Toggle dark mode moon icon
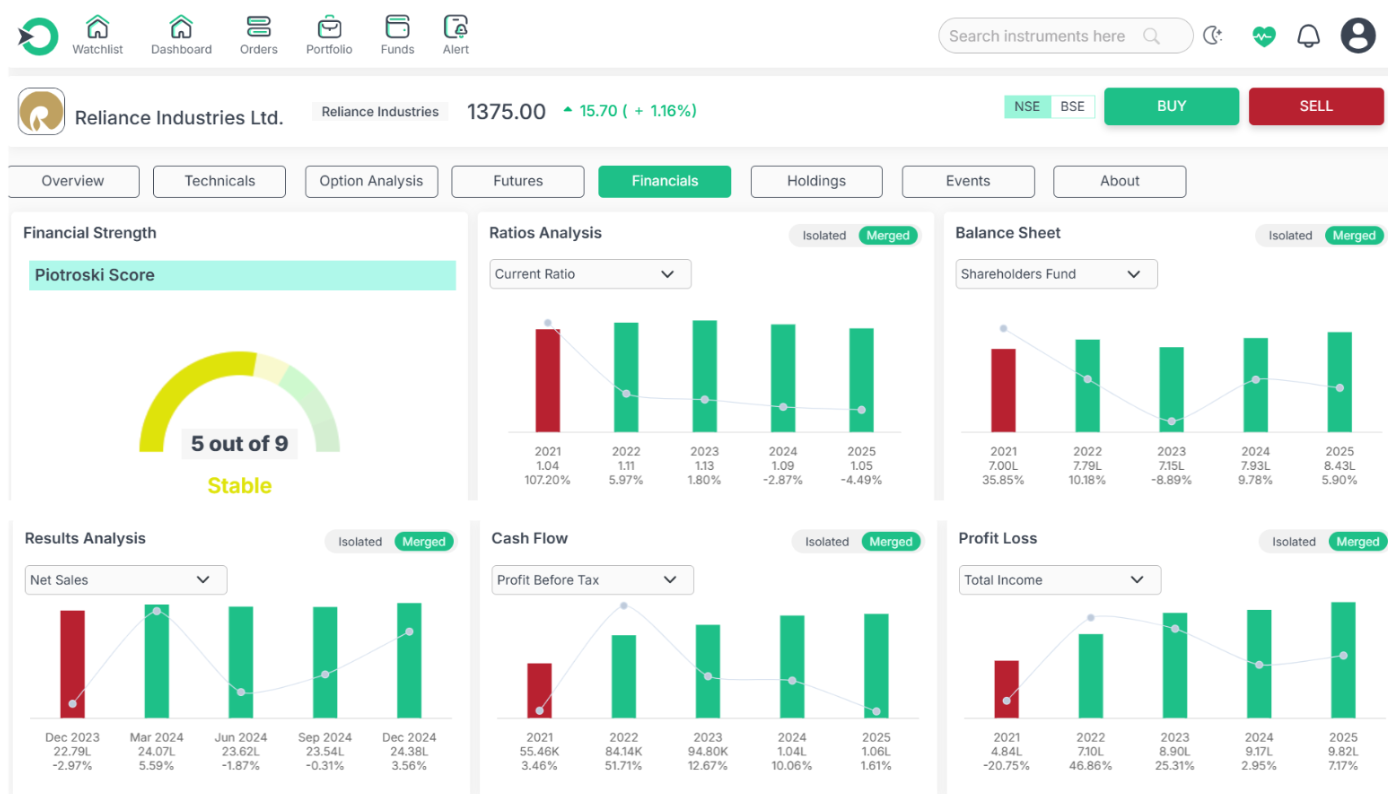 (1212, 36)
